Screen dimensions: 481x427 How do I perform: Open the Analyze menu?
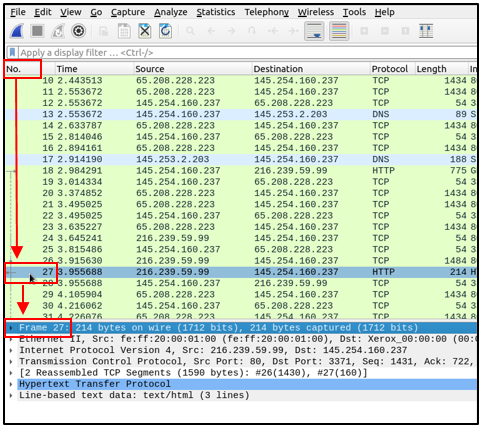pos(171,12)
